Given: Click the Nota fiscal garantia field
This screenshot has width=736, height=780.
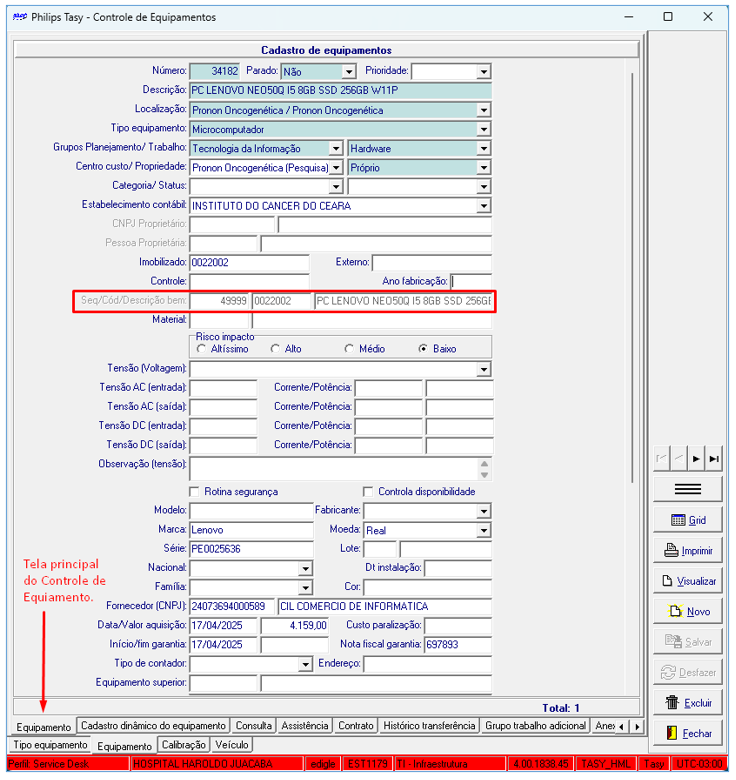Looking at the screenshot, I should tap(458, 645).
